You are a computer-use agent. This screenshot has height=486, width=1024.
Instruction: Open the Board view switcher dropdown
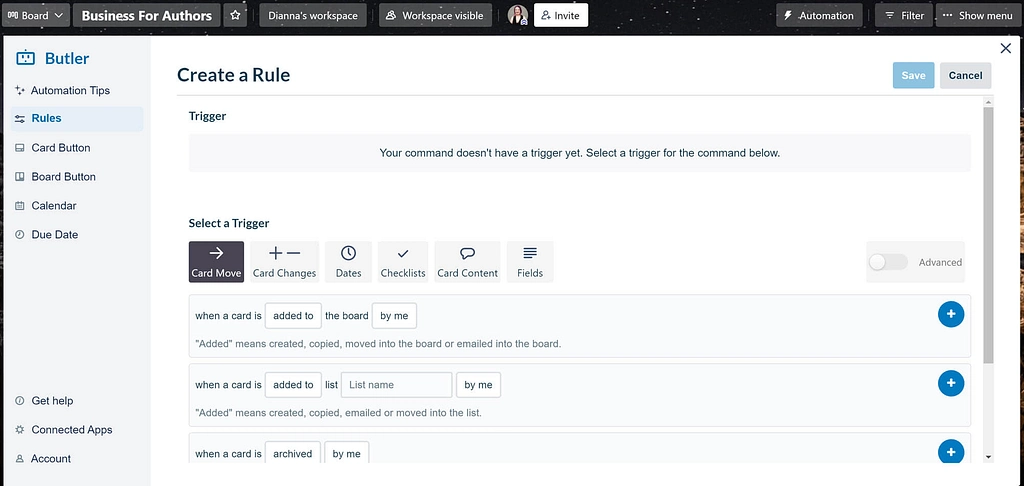[36, 15]
